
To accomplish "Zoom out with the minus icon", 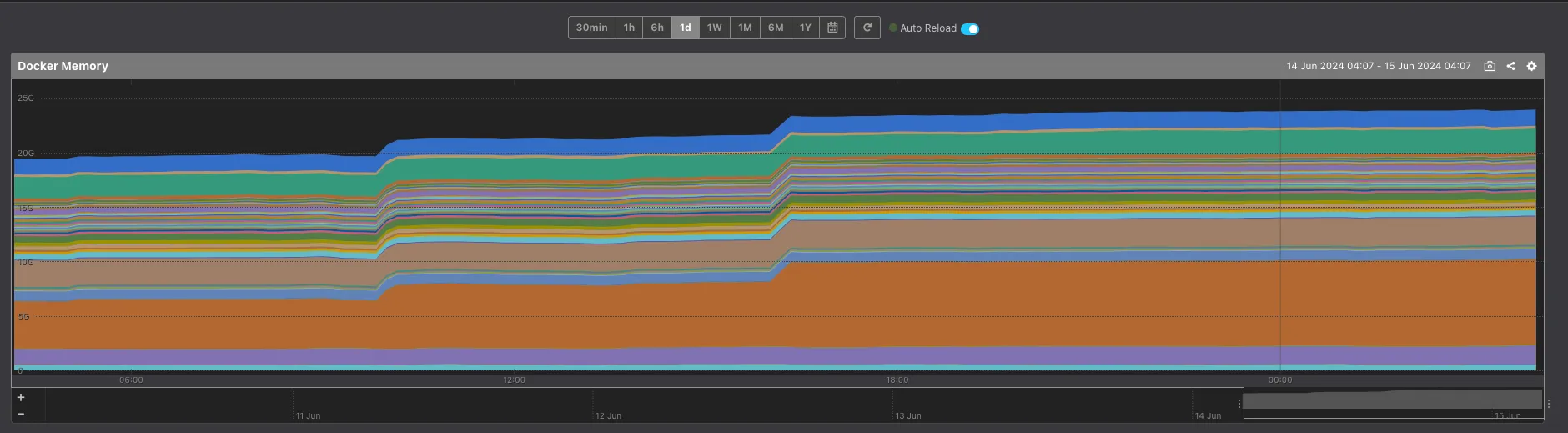I will [x=21, y=414].
